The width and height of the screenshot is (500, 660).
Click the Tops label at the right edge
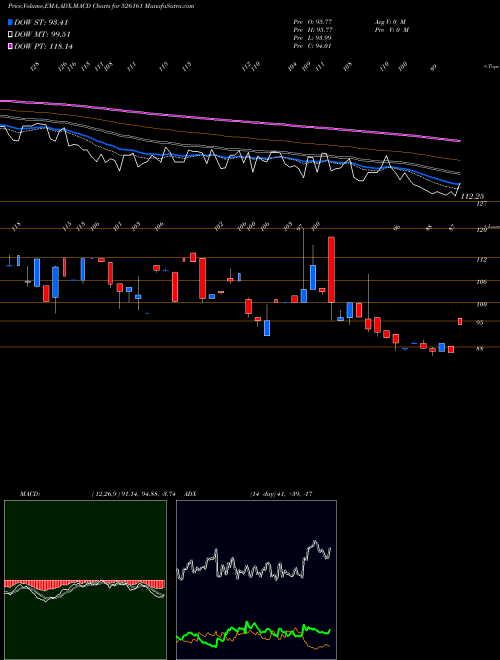pos(491,67)
